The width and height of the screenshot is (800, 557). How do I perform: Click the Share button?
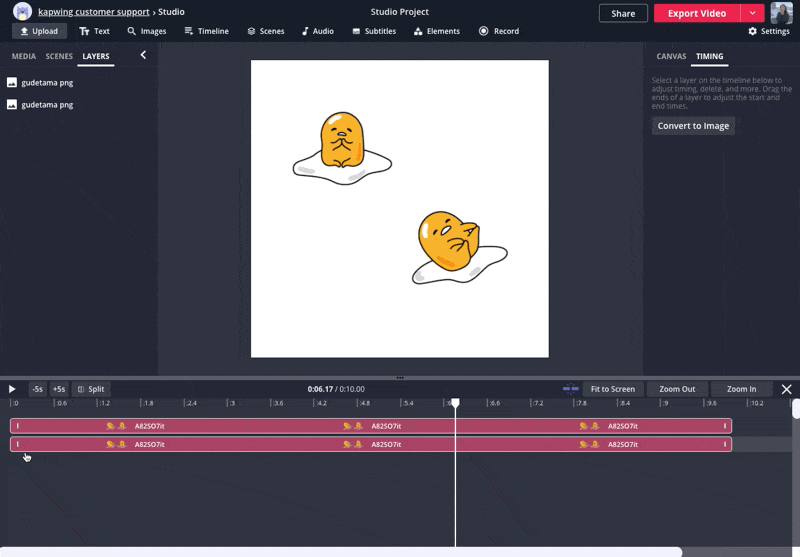(x=623, y=13)
